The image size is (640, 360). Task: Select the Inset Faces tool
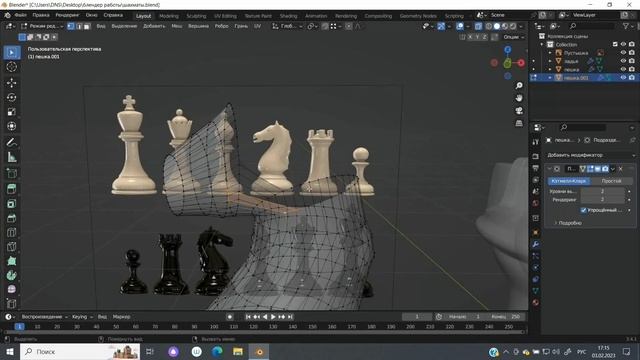[x=11, y=203]
